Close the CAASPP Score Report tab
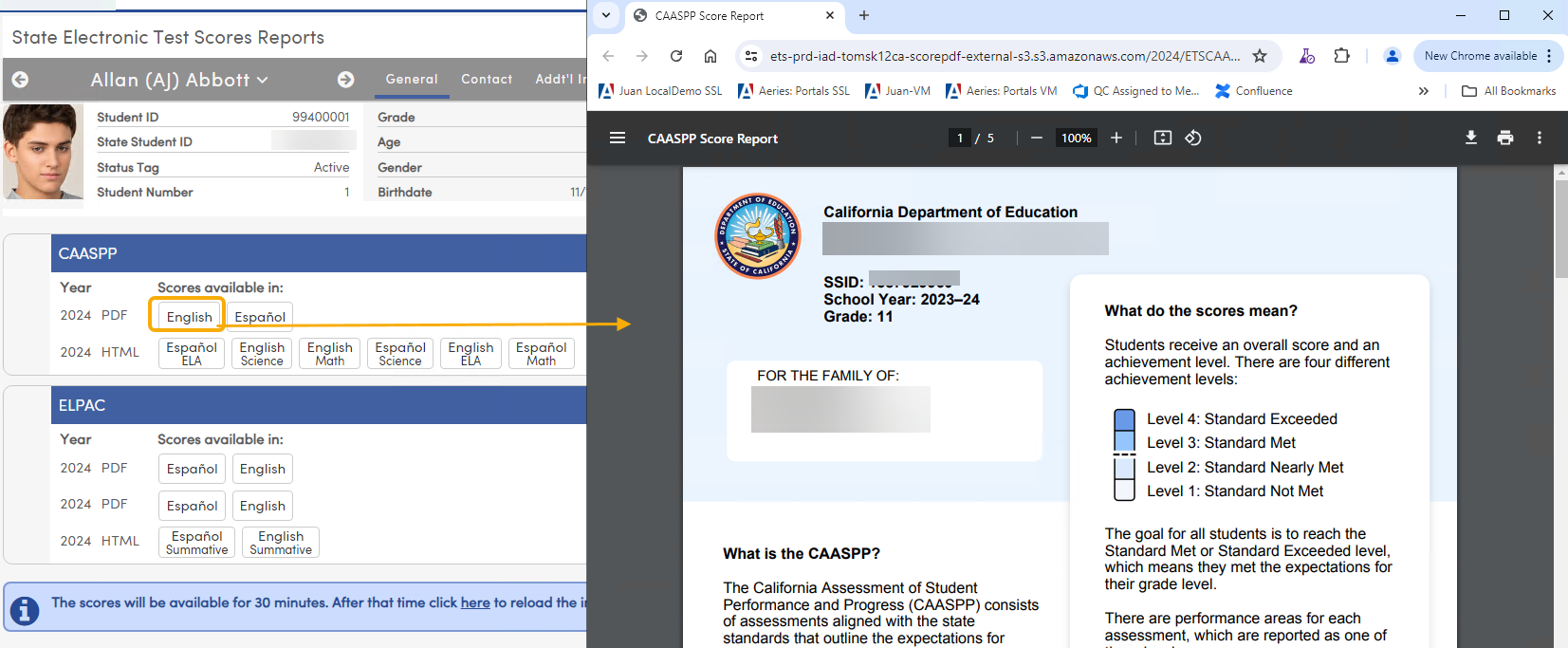The image size is (1568, 648). 830,15
